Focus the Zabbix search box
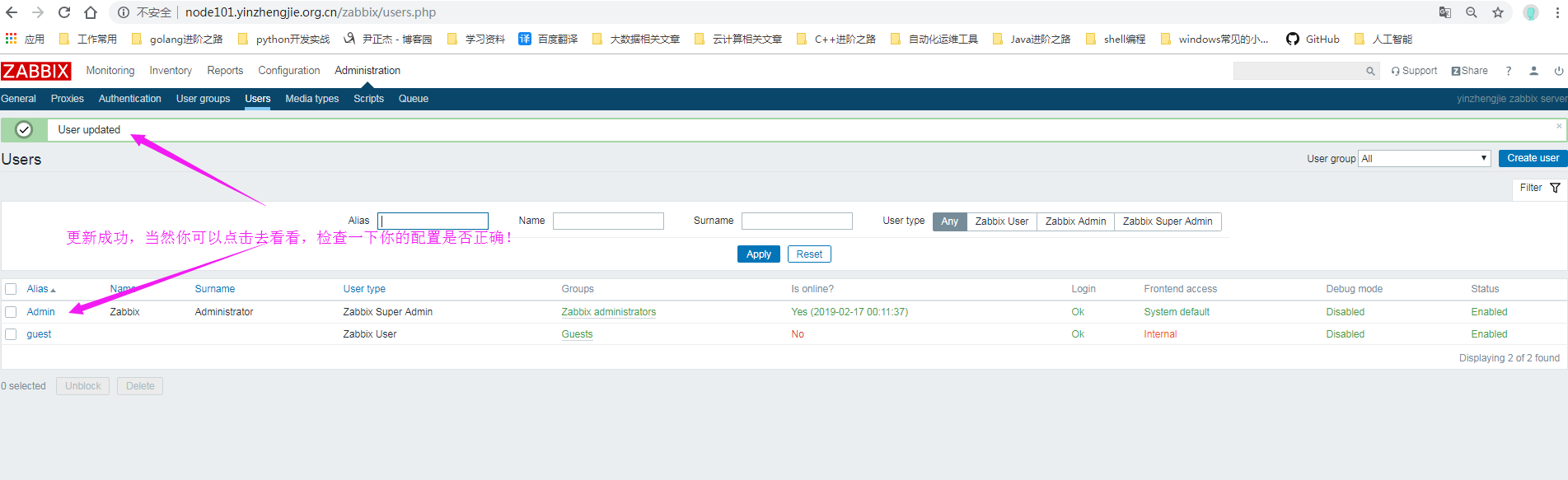Screen dimensions: 1568x480 [1299, 72]
